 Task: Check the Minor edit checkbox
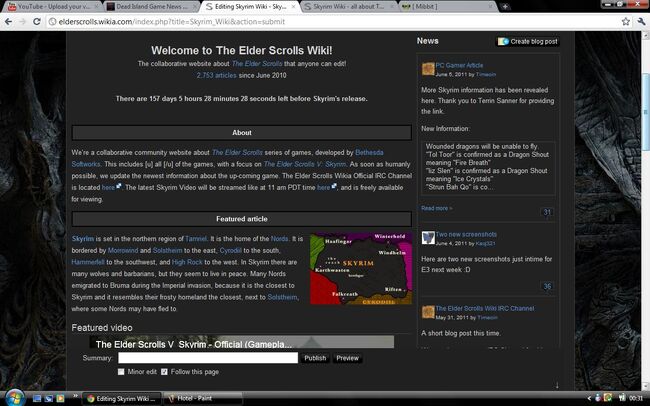click(x=121, y=372)
